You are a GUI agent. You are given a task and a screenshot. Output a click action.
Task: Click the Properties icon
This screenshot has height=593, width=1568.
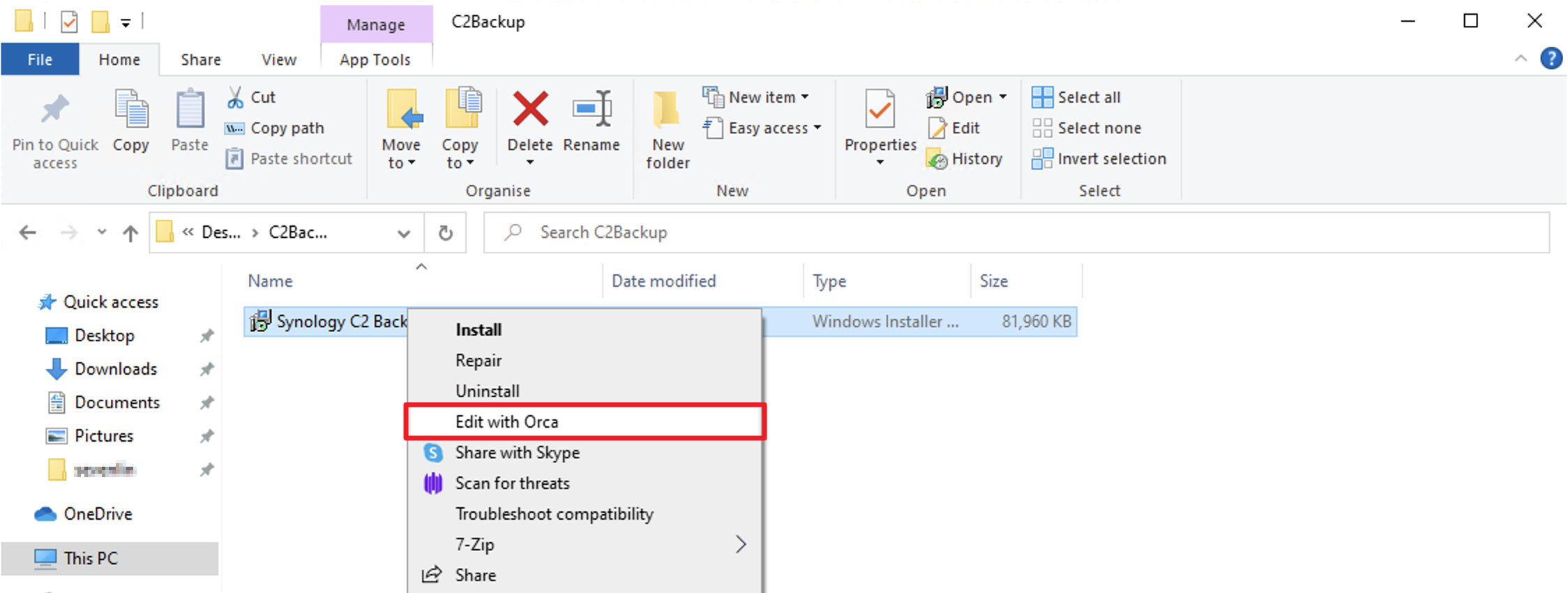(880, 109)
